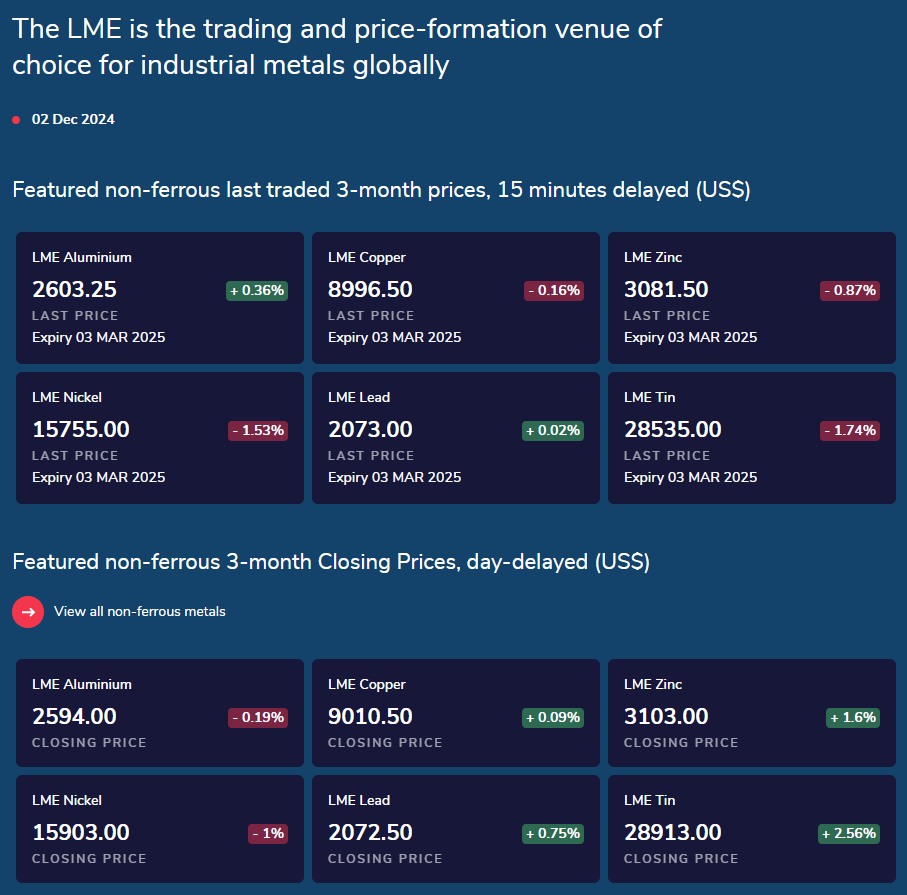Screen dimensions: 907x895
Task: Click the +2.56% Tin closing badge
Action: [x=849, y=834]
